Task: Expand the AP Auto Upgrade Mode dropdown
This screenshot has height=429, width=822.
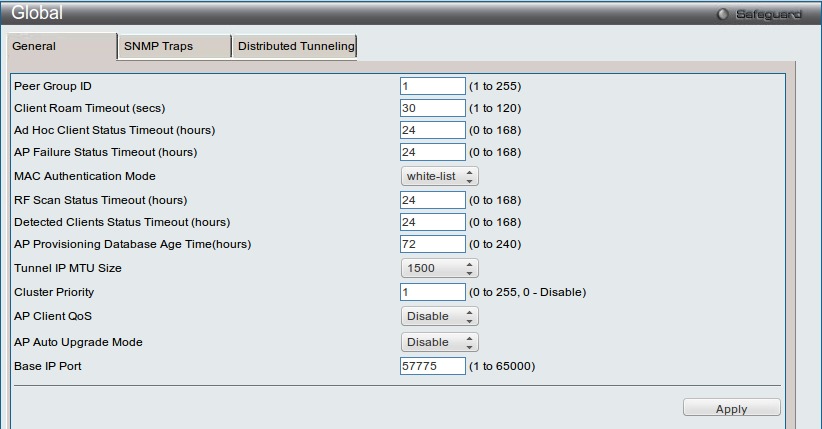Action: point(439,342)
